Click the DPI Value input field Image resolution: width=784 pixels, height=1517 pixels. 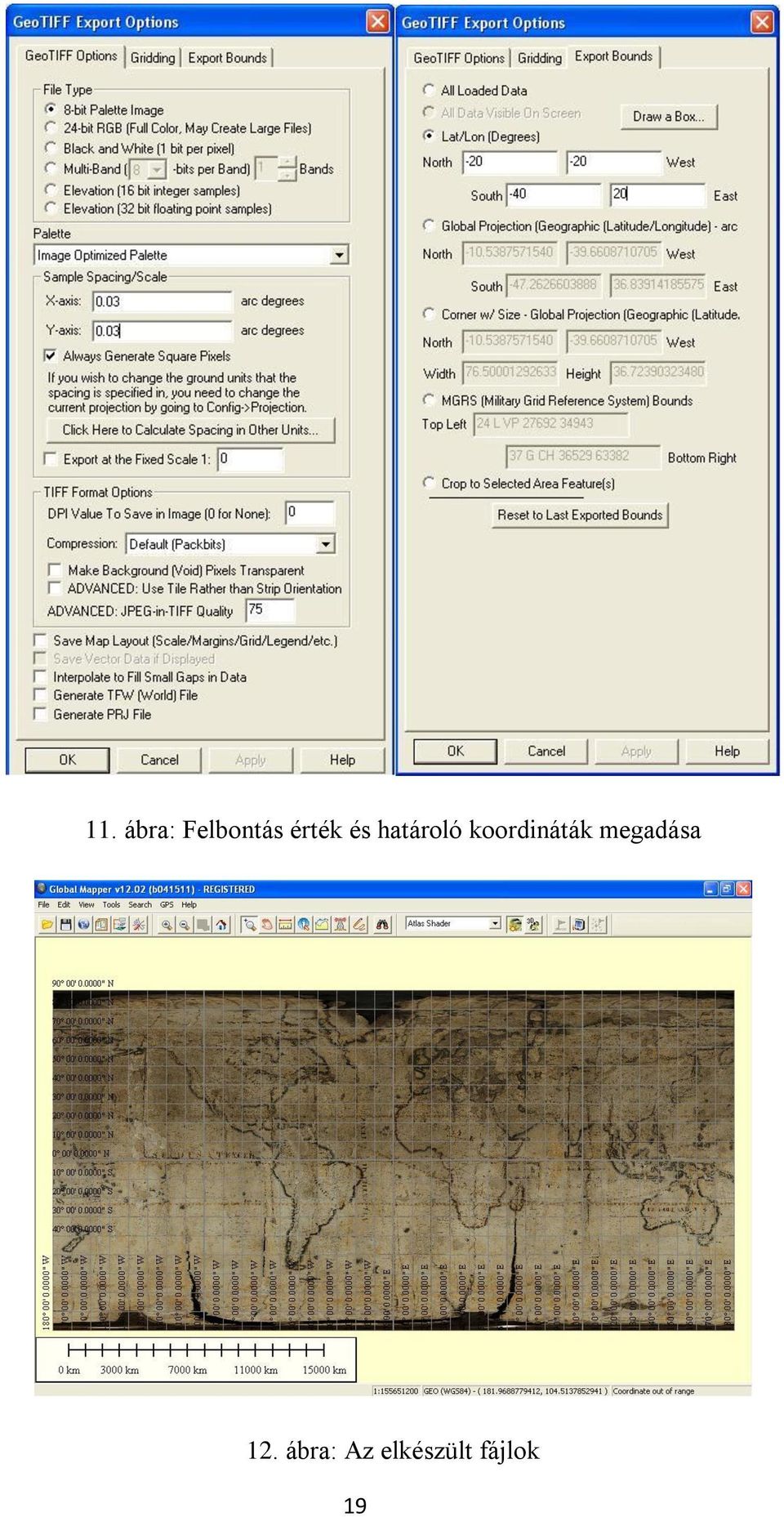pyautogui.click(x=310, y=512)
